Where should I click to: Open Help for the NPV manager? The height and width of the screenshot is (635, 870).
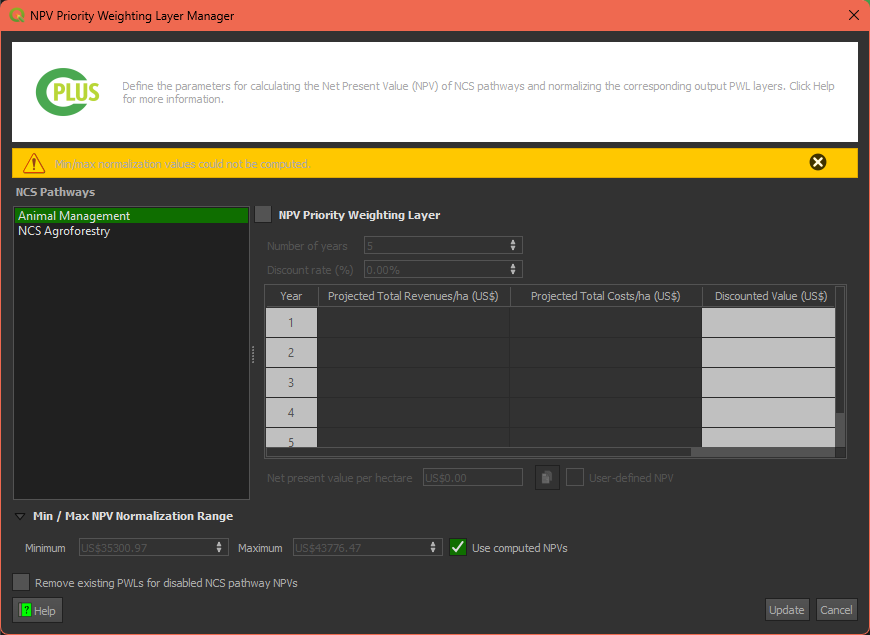[x=38, y=611]
